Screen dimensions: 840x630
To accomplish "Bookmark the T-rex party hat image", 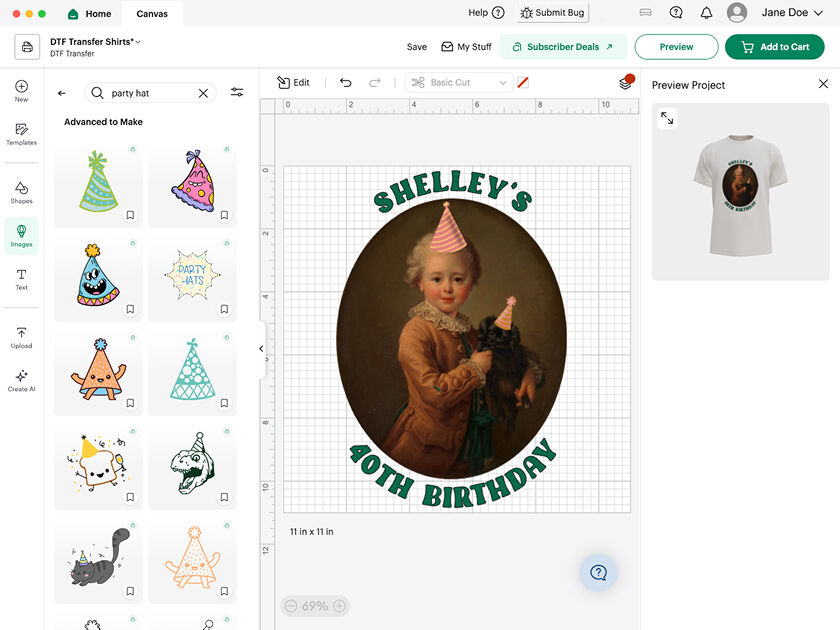I will [x=224, y=497].
